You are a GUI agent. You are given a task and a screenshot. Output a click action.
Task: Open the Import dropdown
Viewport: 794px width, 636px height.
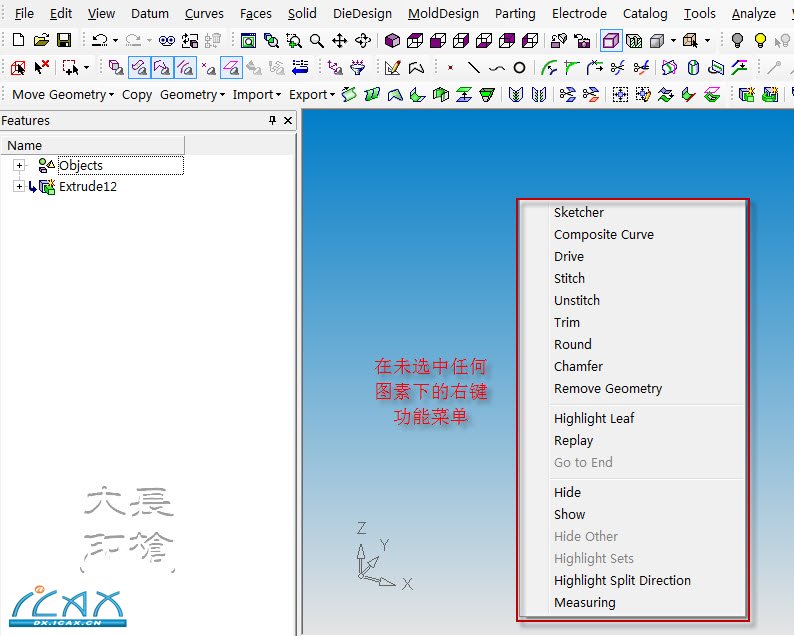click(x=257, y=95)
